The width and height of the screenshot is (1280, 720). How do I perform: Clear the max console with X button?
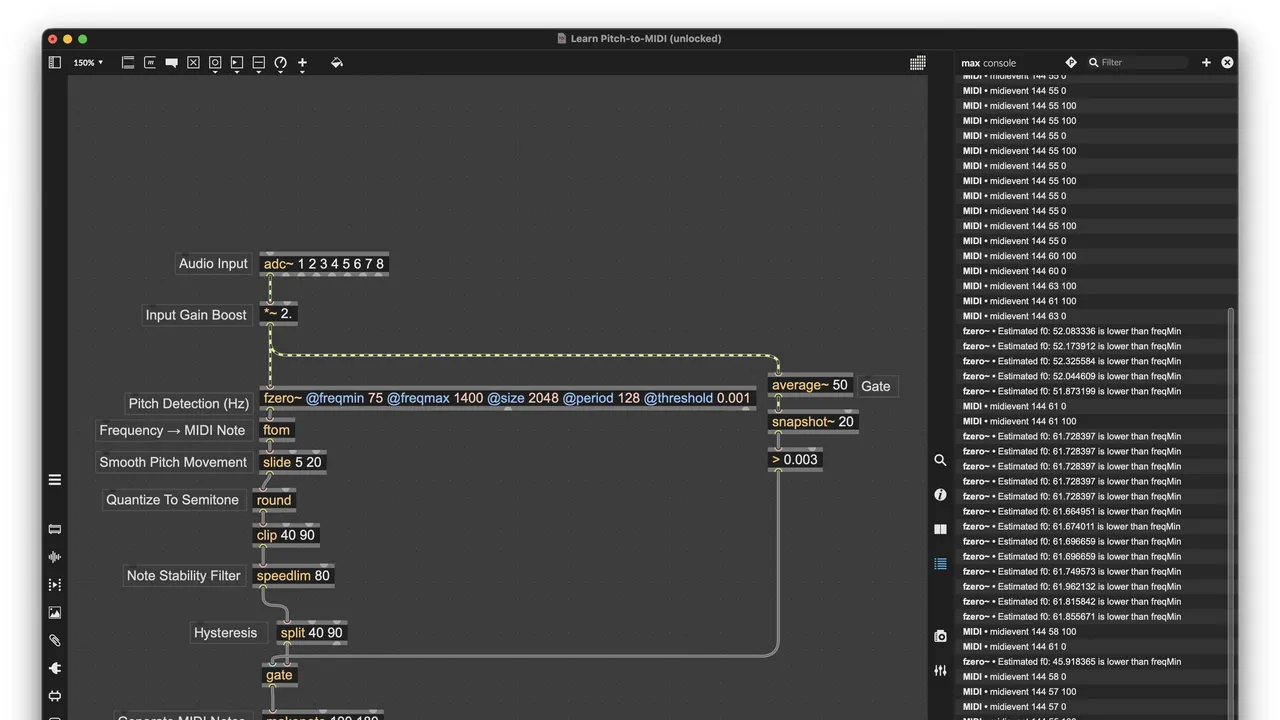pyautogui.click(x=1227, y=62)
